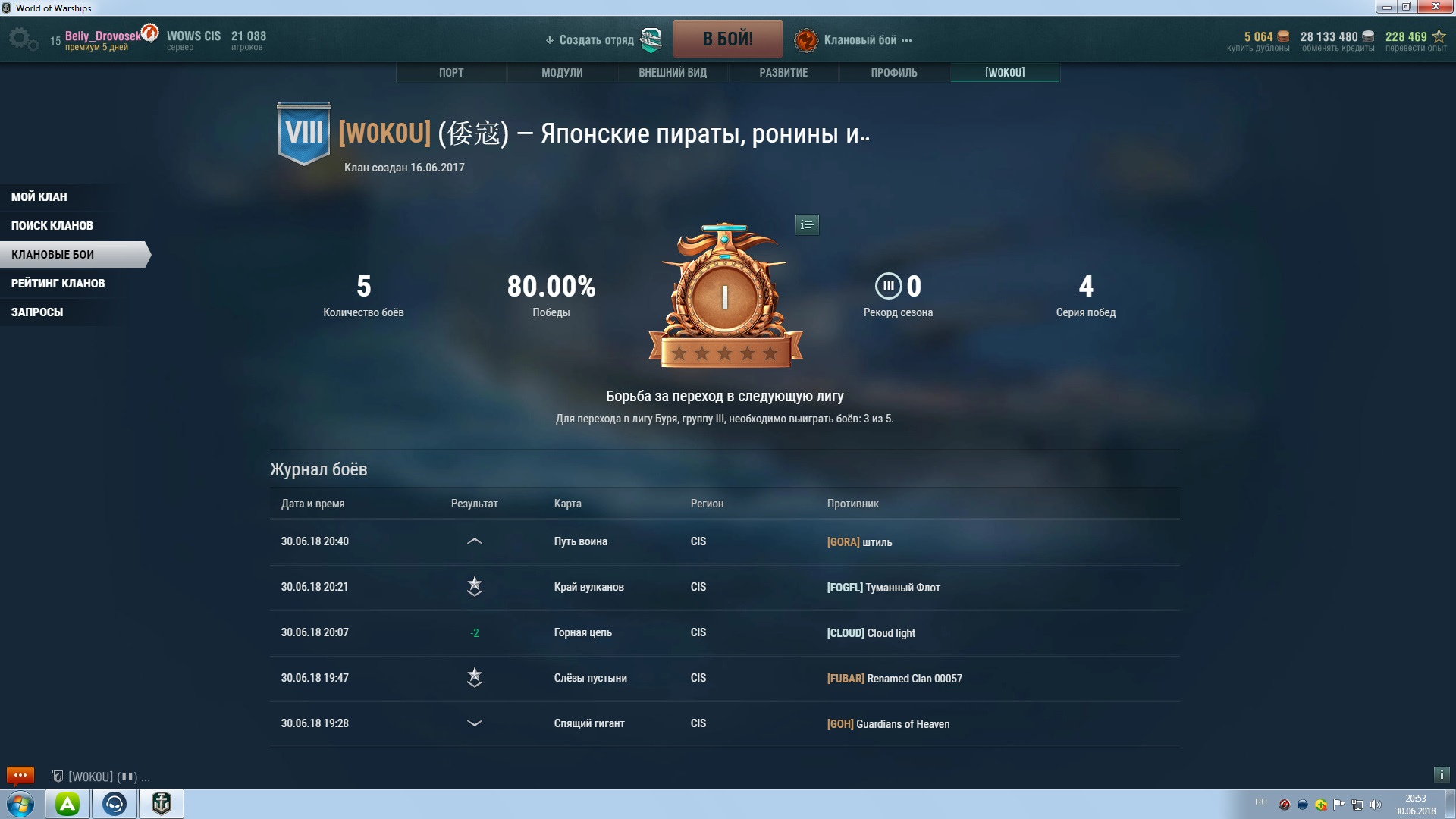1456x819 pixels.
Task: Click the World of Tanks badge near username
Action: pyautogui.click(x=150, y=33)
